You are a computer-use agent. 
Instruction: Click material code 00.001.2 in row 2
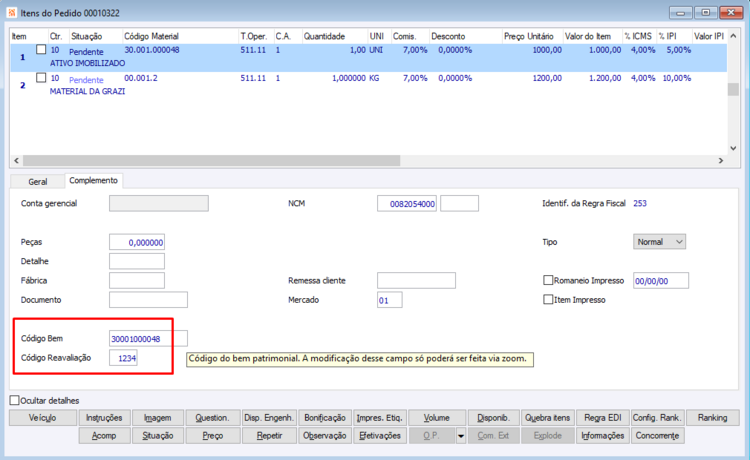click(141, 78)
